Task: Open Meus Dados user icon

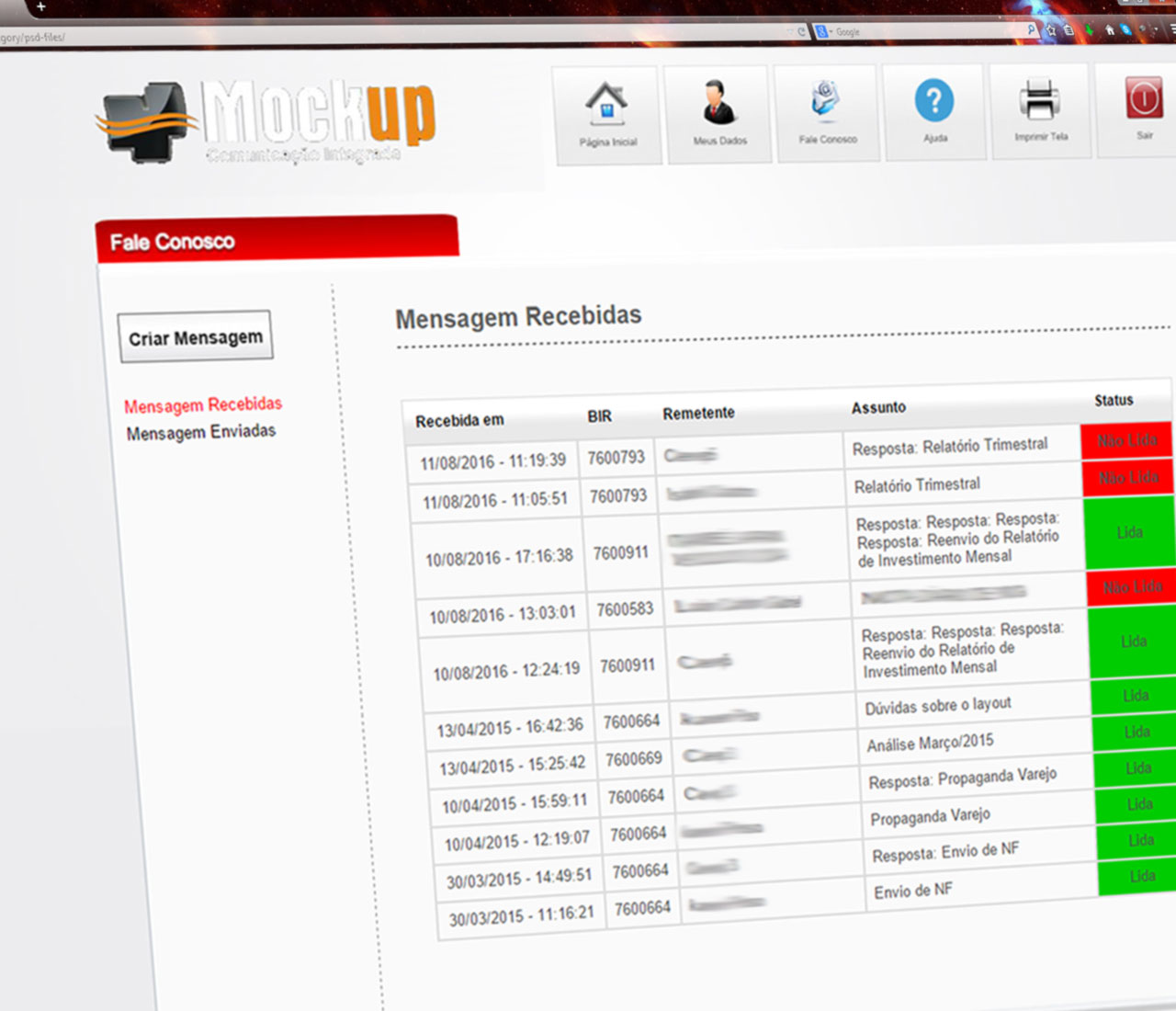Action: [x=718, y=103]
